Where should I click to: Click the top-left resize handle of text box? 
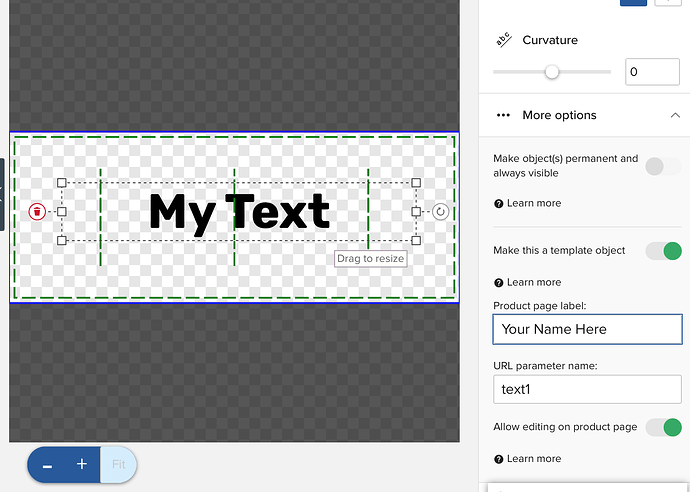tap(62, 183)
